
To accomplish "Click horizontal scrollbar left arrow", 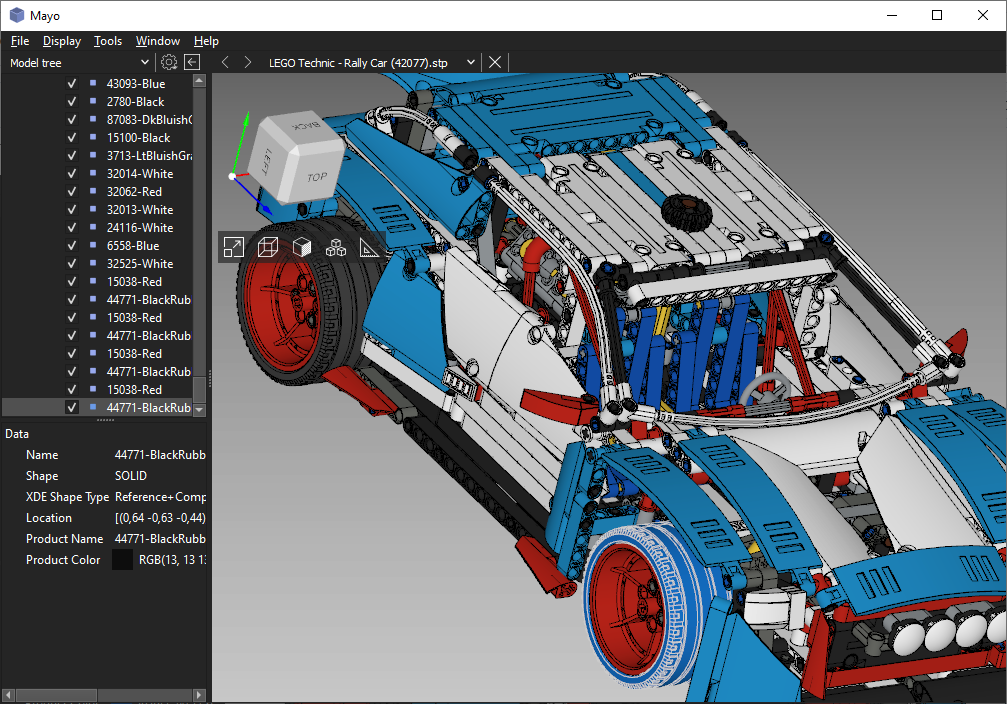I will tap(8, 695).
